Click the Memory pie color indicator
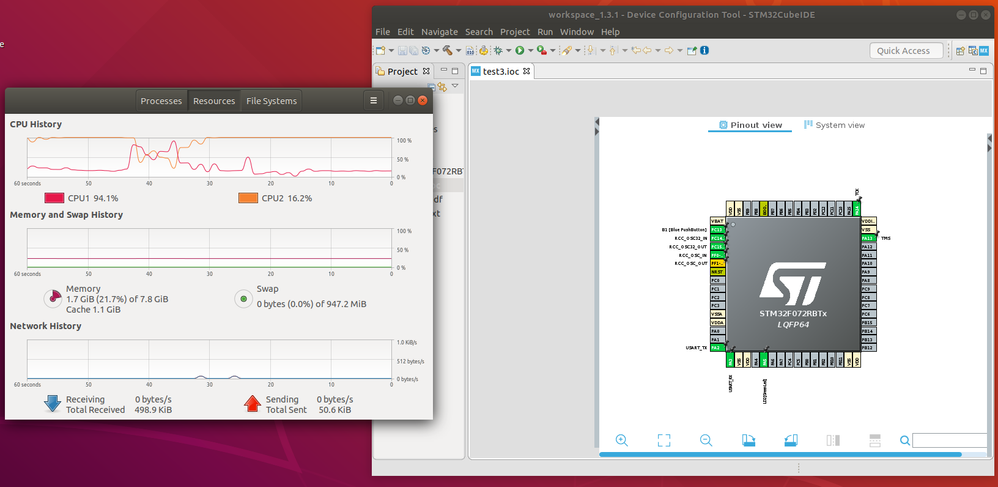The height and width of the screenshot is (487, 998). tap(52, 299)
